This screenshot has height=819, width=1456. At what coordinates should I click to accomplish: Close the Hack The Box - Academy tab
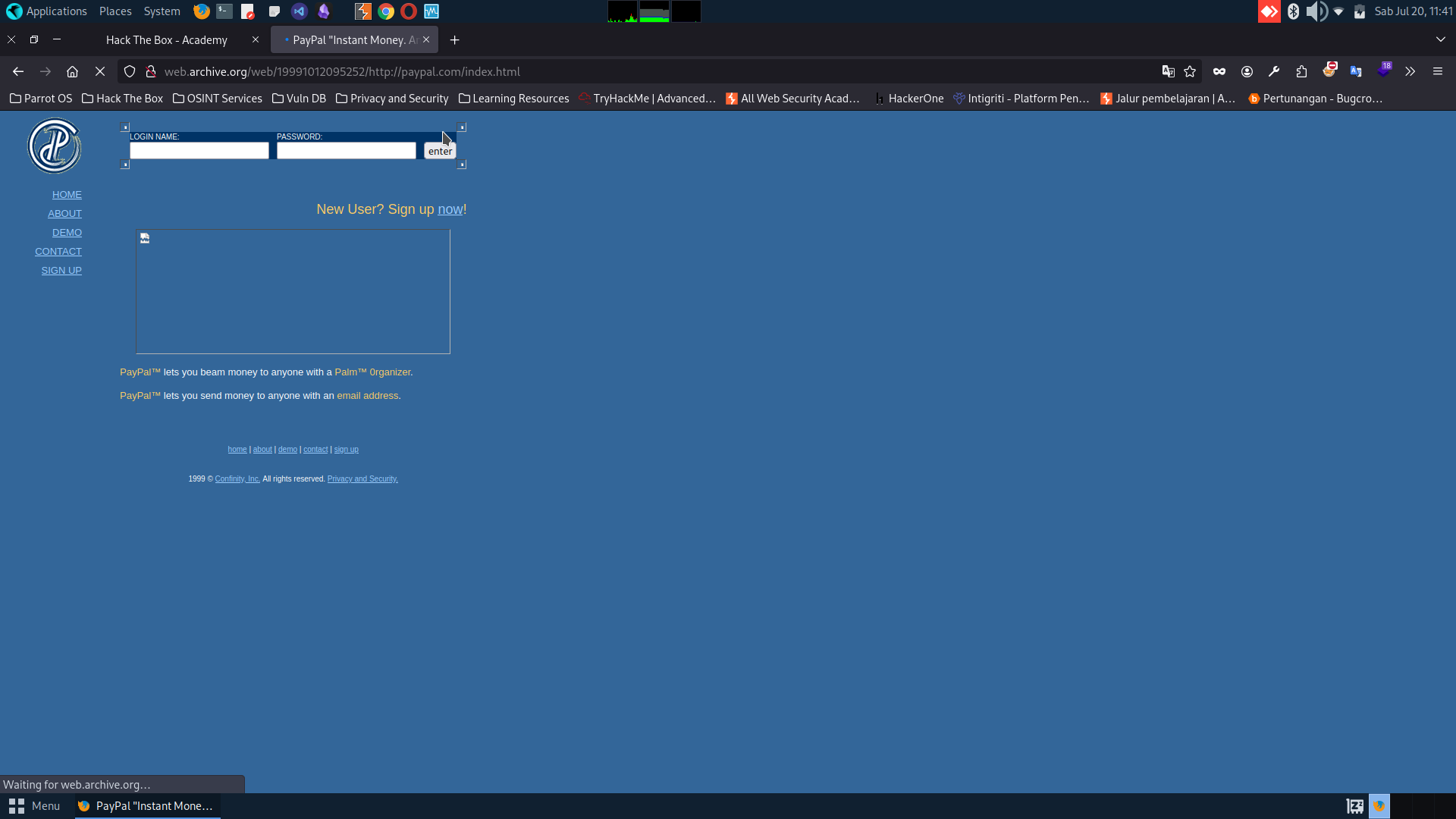click(256, 39)
